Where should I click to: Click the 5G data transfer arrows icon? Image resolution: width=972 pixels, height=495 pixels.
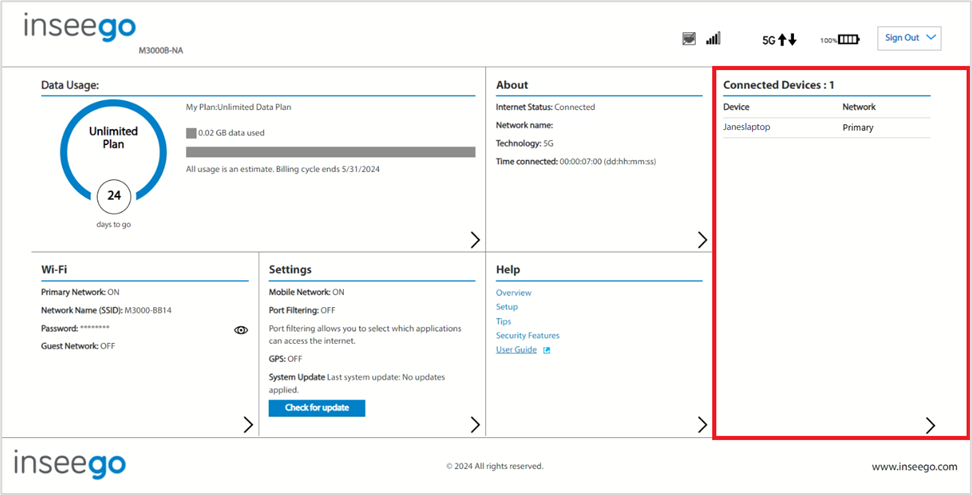(x=779, y=40)
